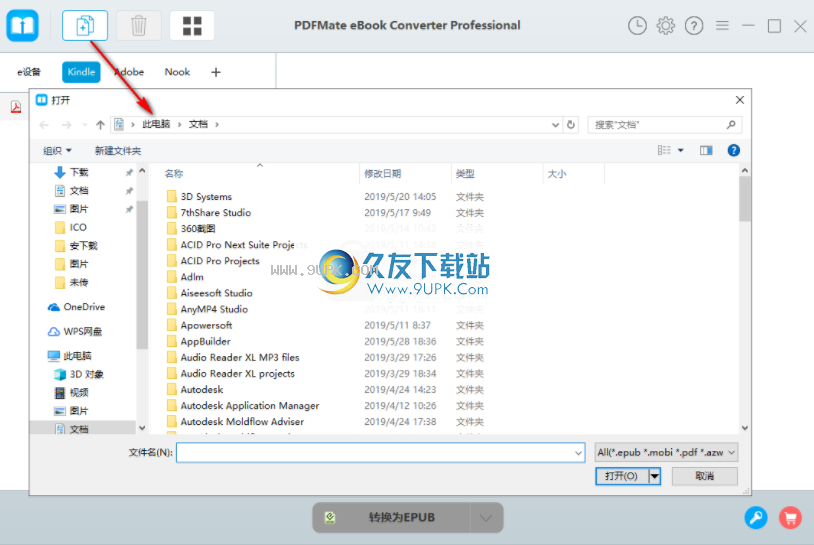The width and height of the screenshot is (814, 545).
Task: Click 新建文件夹 button
Action: [118, 151]
